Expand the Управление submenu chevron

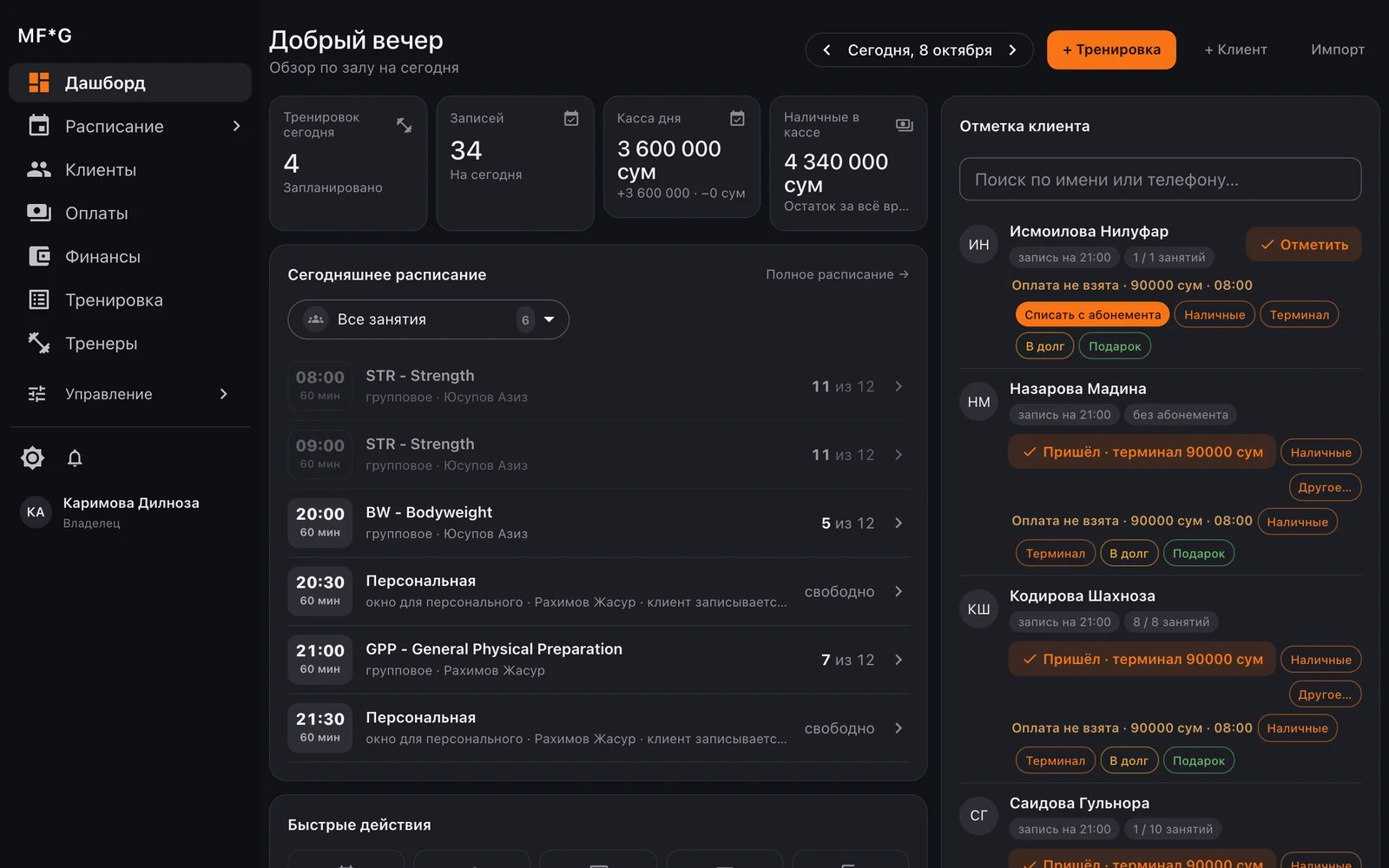click(x=224, y=394)
